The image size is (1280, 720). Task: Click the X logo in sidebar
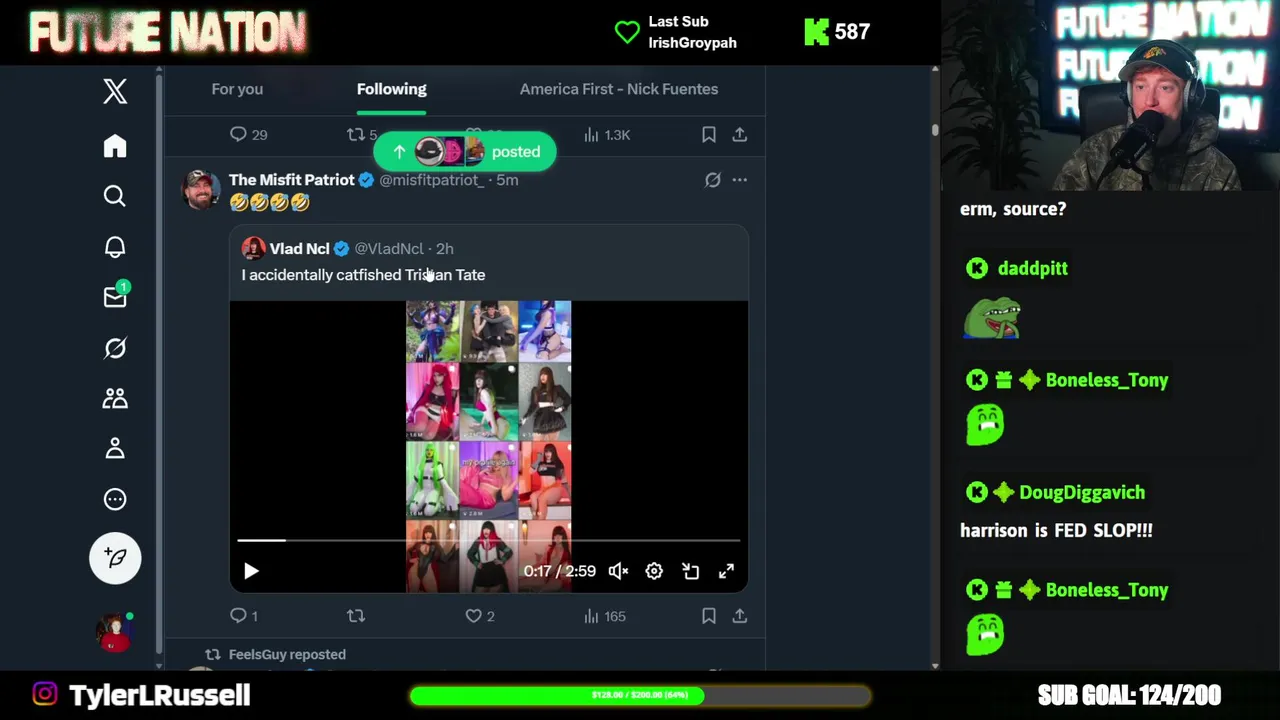click(x=115, y=91)
